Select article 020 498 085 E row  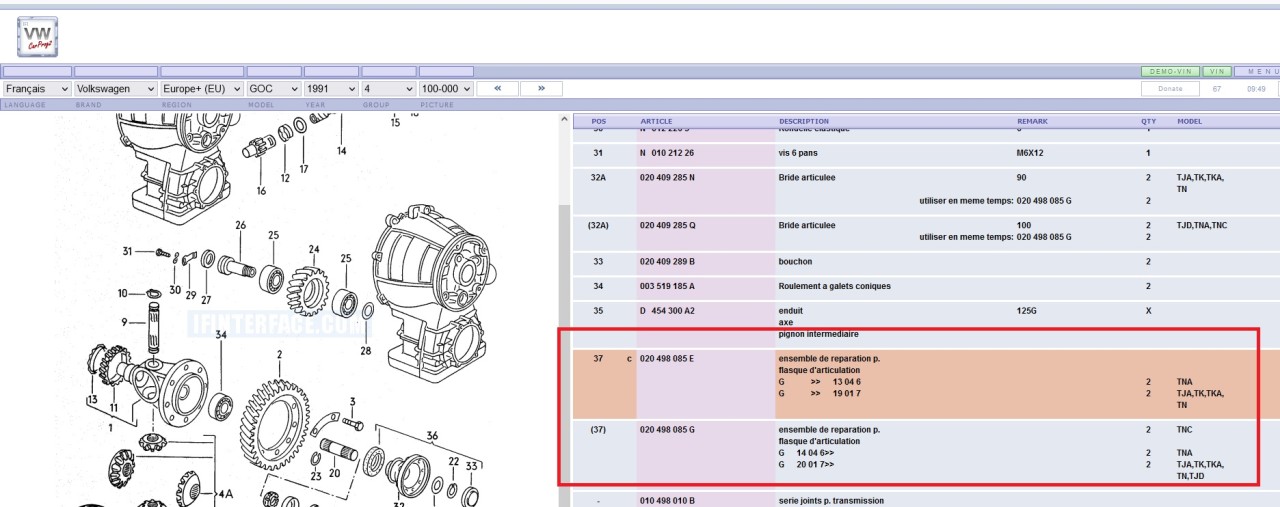[x=667, y=358]
